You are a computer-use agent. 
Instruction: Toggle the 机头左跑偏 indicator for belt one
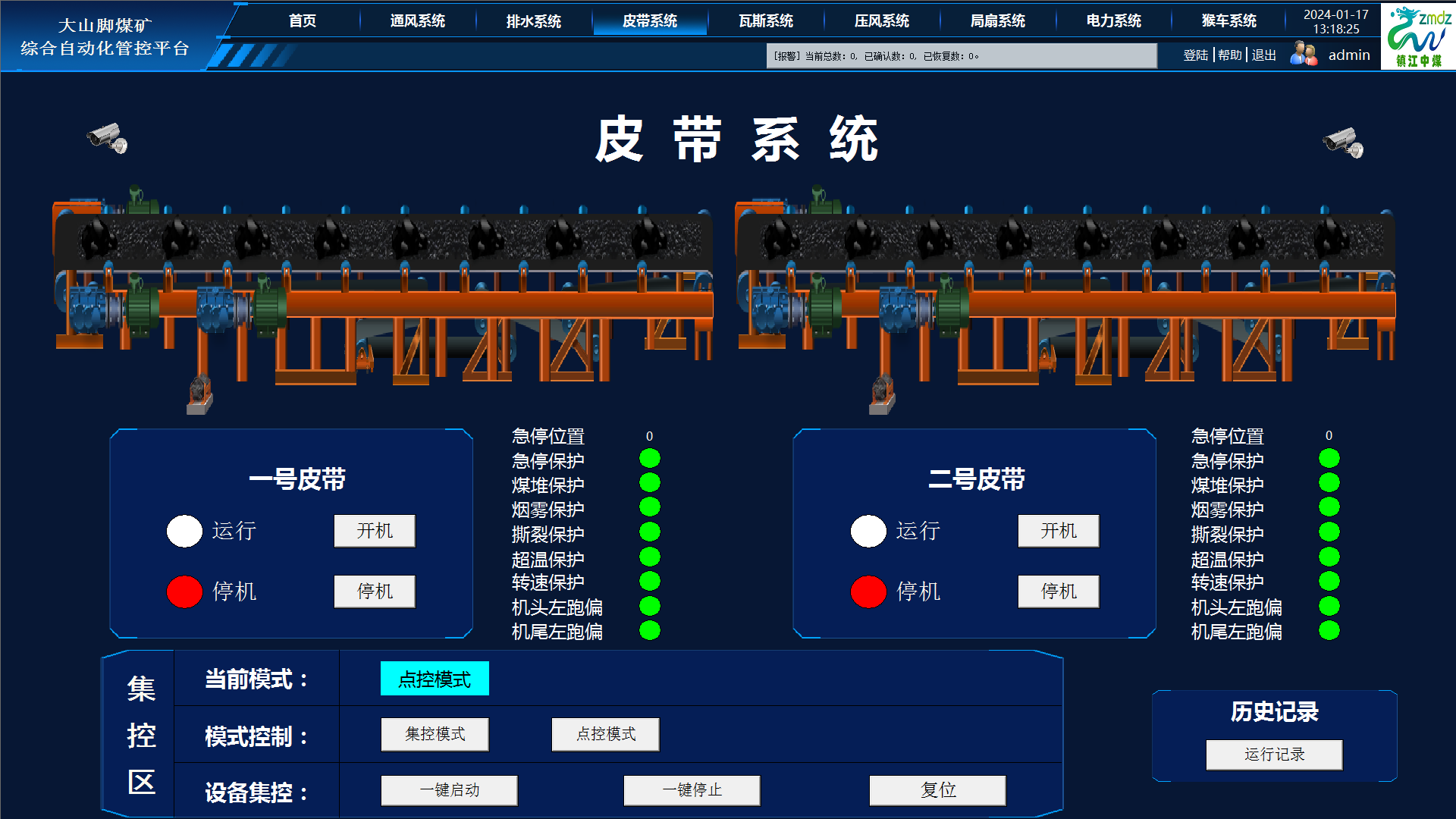[x=650, y=607]
